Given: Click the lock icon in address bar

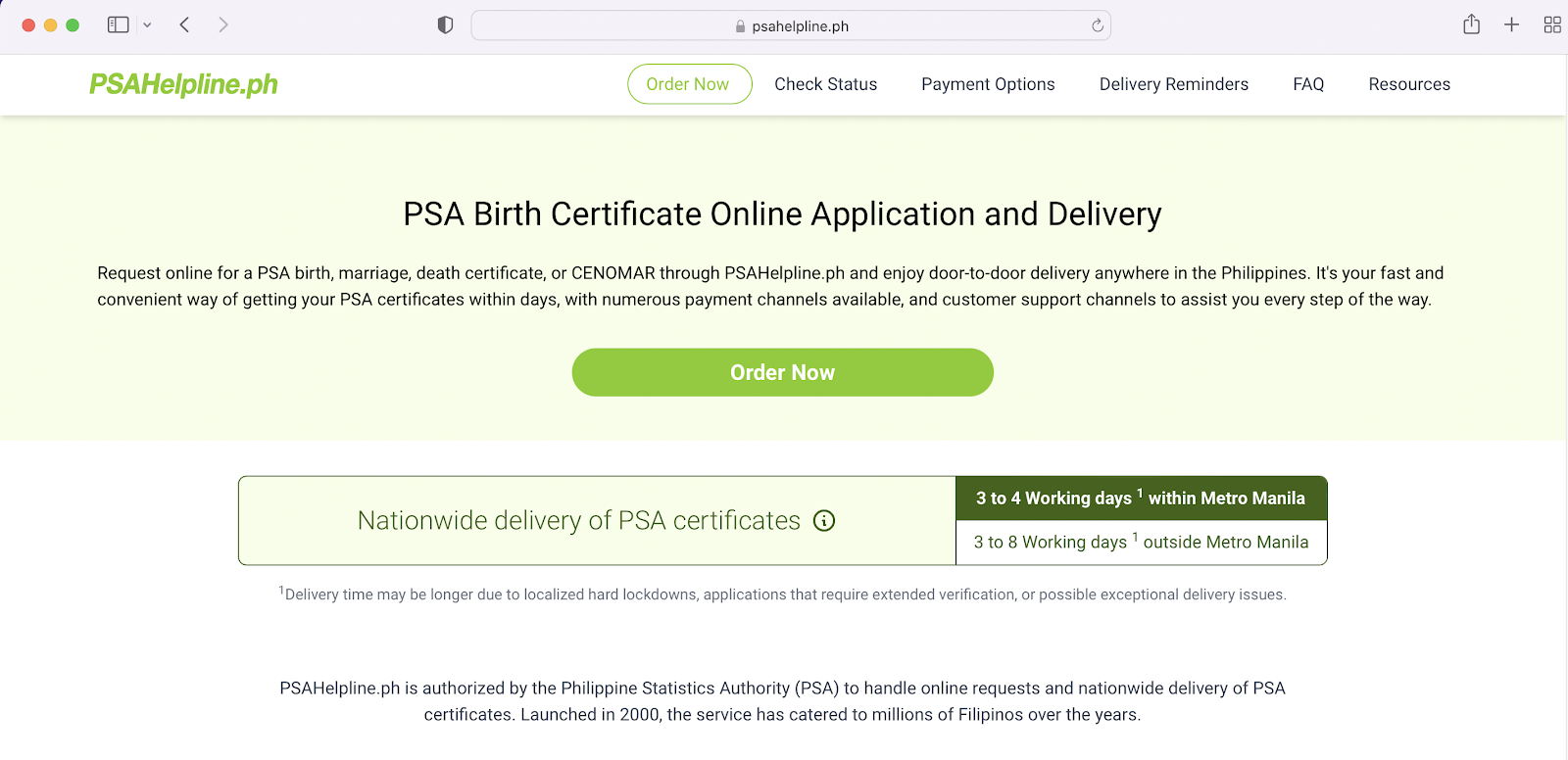Looking at the screenshot, I should point(741,26).
